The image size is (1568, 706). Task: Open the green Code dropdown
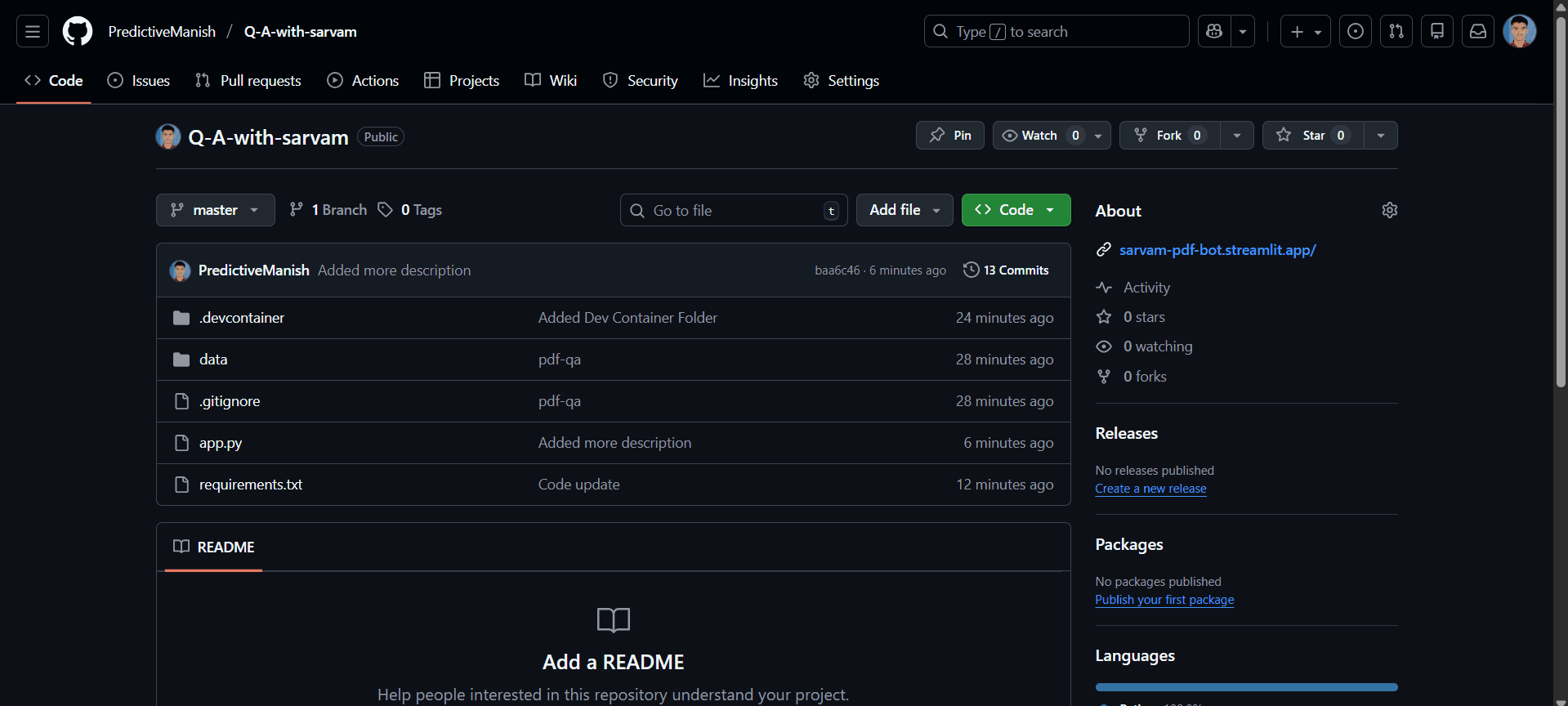click(1016, 211)
